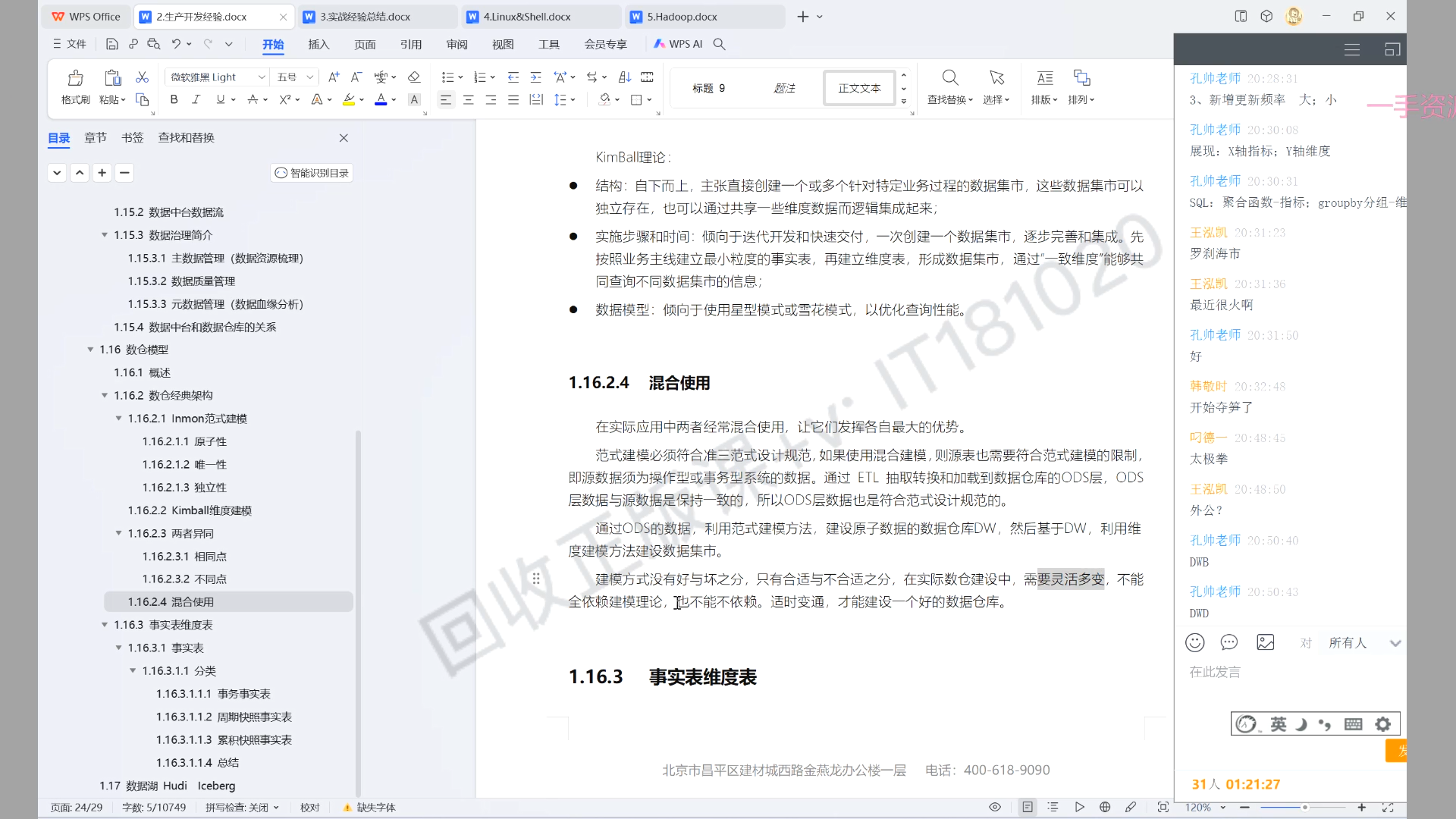The width and height of the screenshot is (1456, 819).
Task: Click the web layout globe icon
Action: coord(1105,807)
